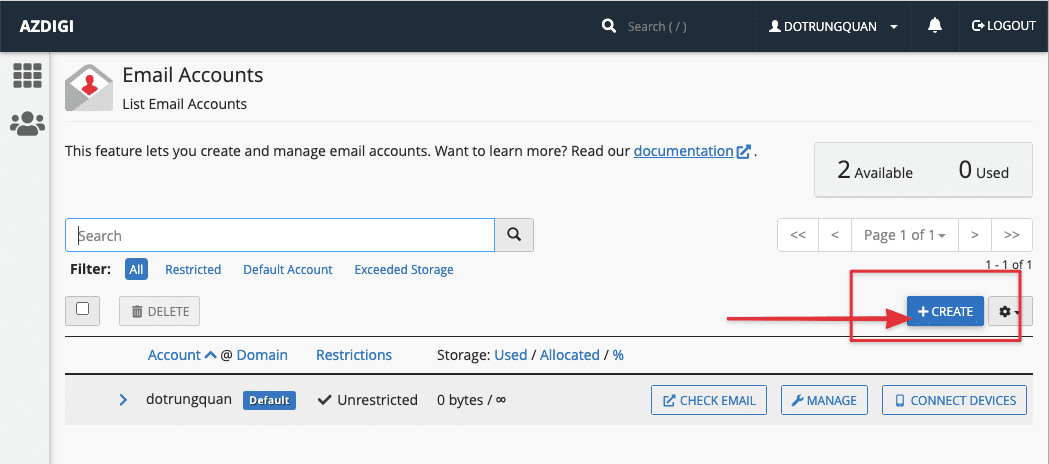Expand the dotrungquan account row chevron

123,400
